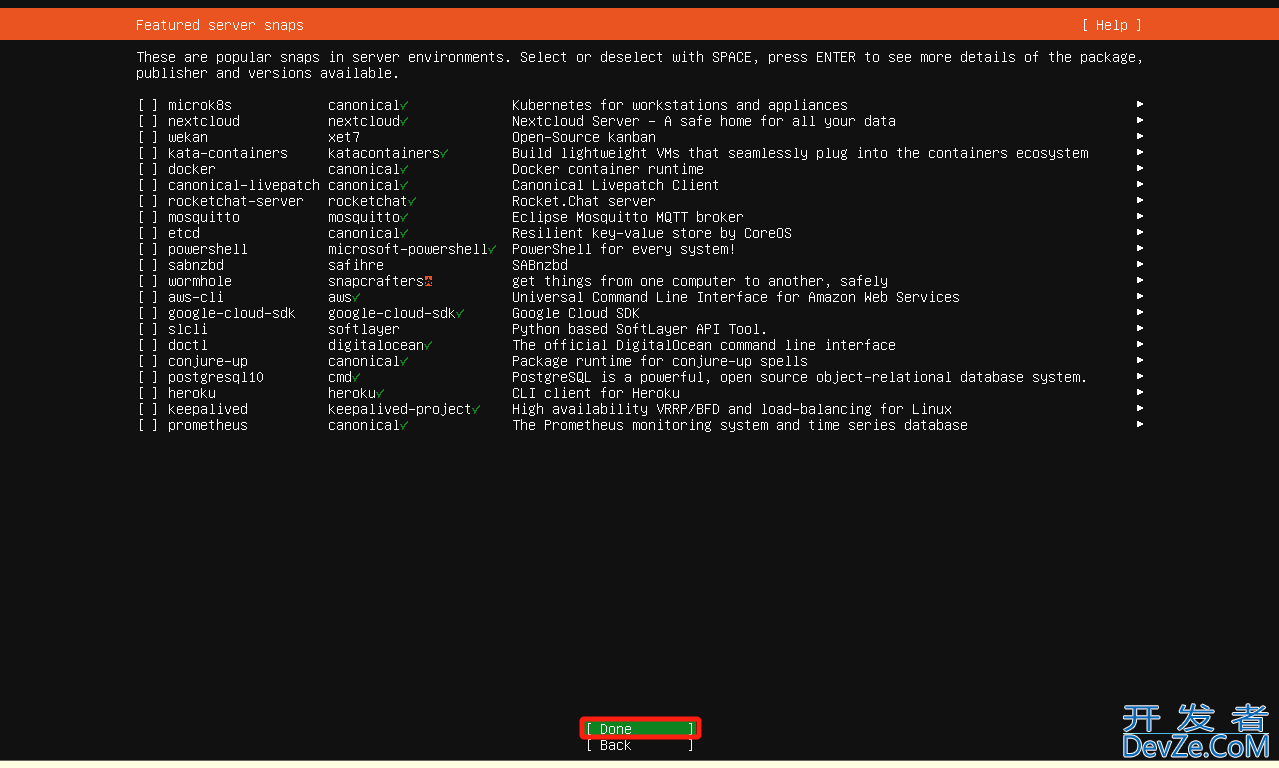Expand the wekan row details arrow
This screenshot has width=1279, height=768.
click(1140, 136)
